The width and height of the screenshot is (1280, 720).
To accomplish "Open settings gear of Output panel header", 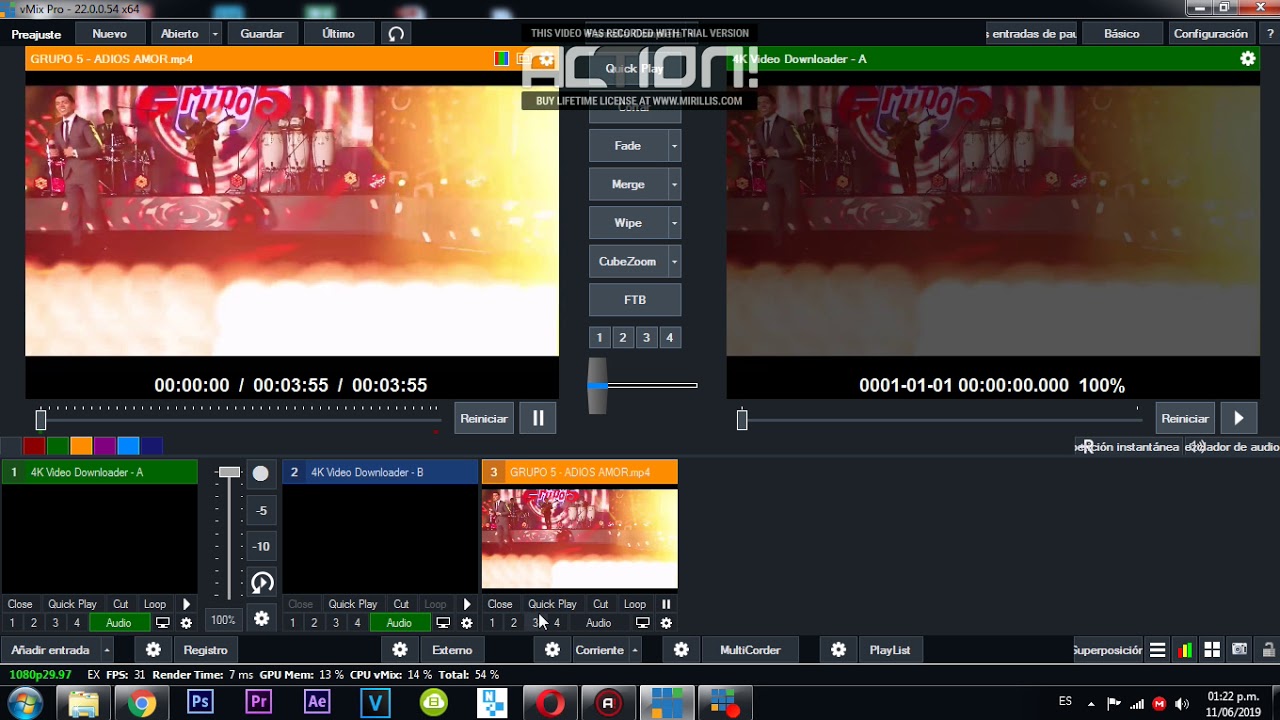I will tap(1247, 59).
